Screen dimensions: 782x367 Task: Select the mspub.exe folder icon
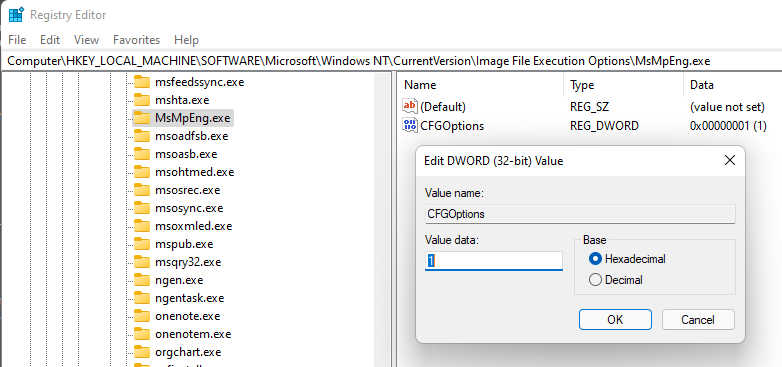coord(142,244)
